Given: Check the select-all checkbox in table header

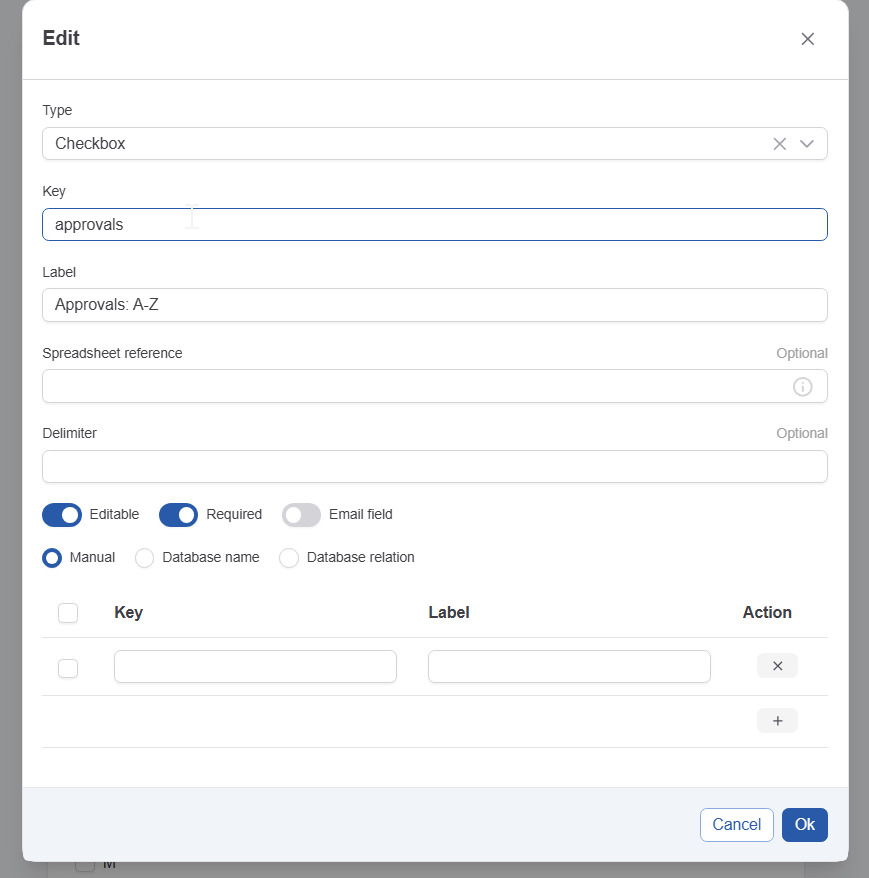Looking at the screenshot, I should (68, 613).
